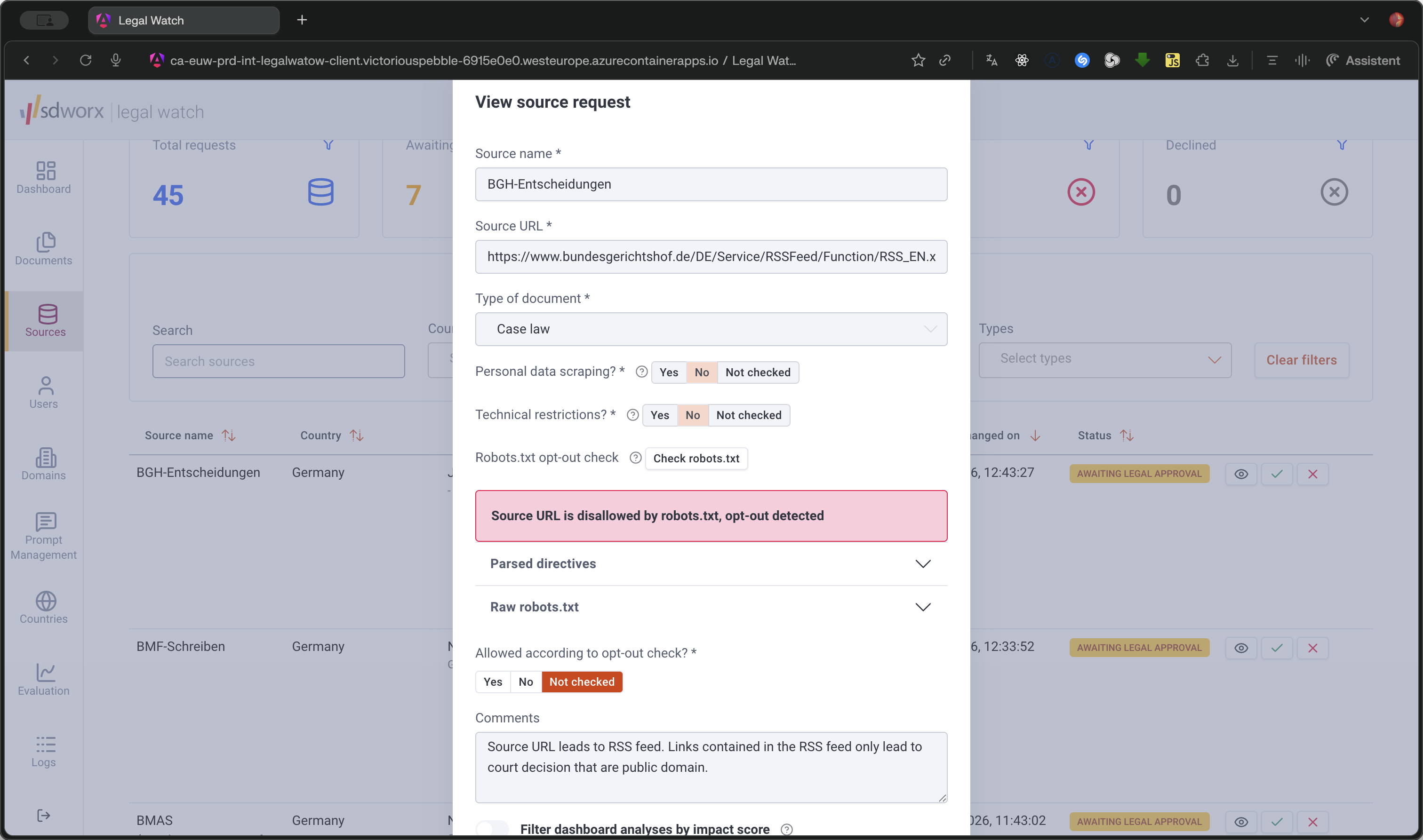This screenshot has height=840, width=1423.
Task: Open the Evaluation chart icon
Action: click(45, 672)
